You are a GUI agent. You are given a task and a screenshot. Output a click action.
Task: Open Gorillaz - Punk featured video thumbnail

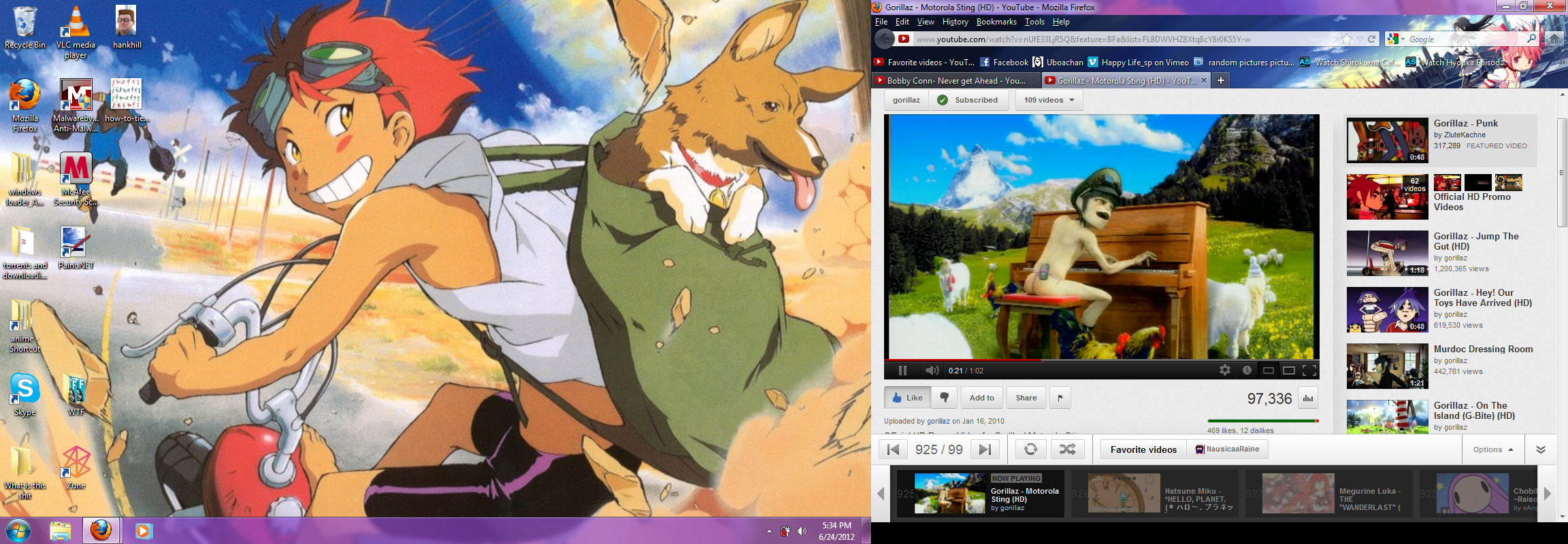(1387, 141)
